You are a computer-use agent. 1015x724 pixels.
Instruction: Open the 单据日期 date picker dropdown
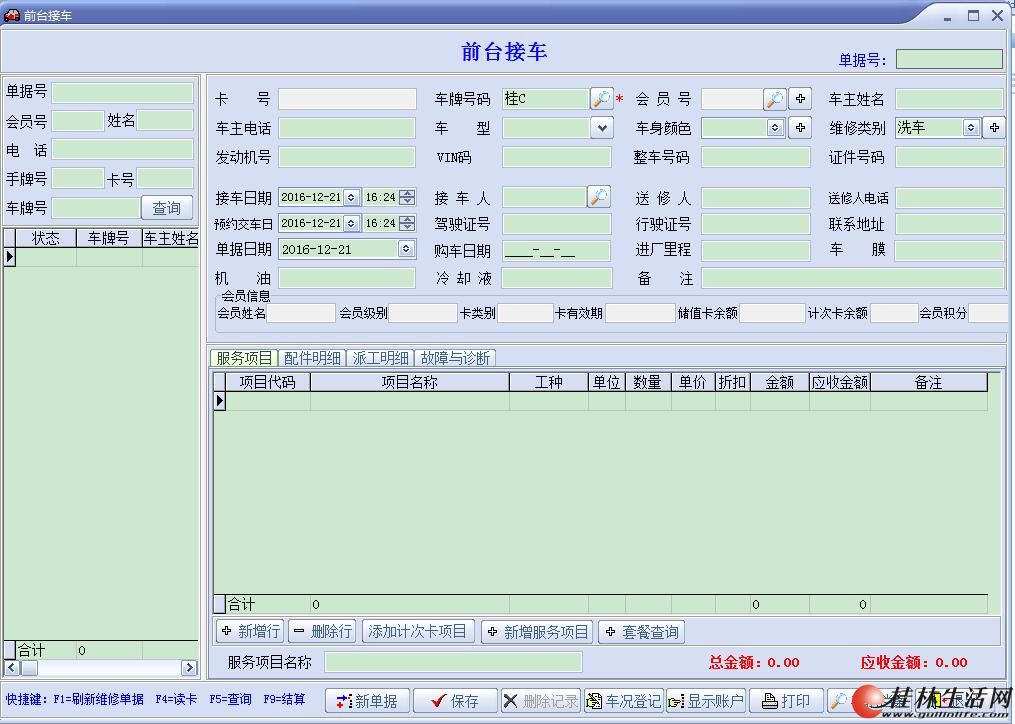point(406,249)
